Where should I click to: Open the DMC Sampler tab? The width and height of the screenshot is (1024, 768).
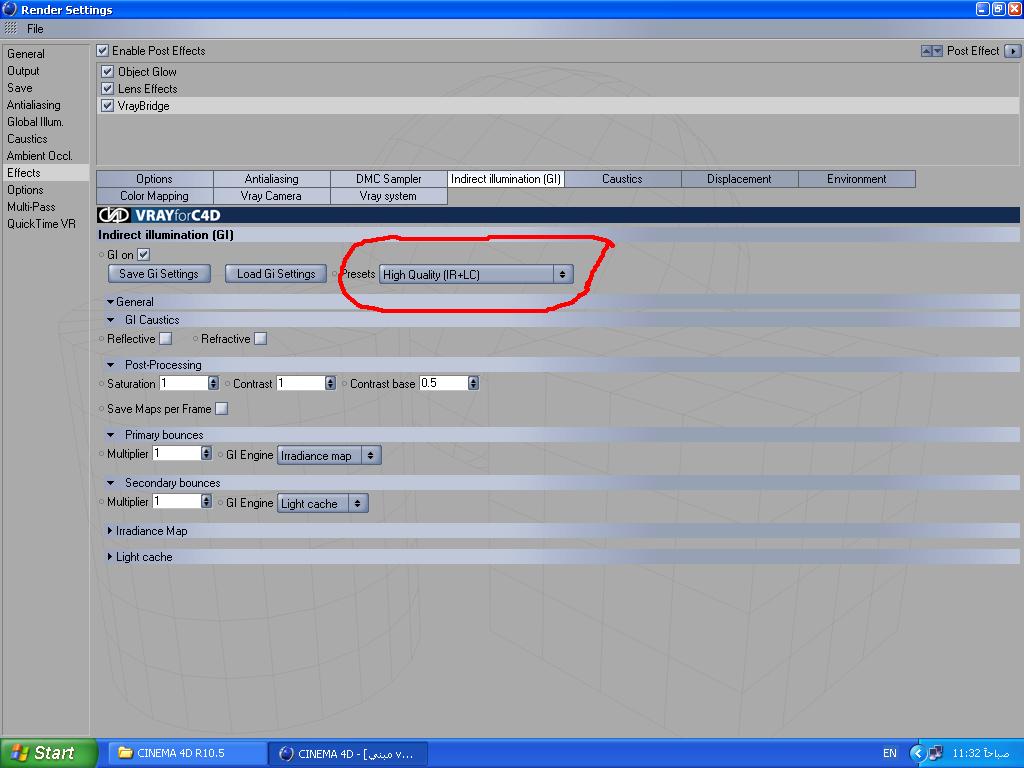[389, 179]
